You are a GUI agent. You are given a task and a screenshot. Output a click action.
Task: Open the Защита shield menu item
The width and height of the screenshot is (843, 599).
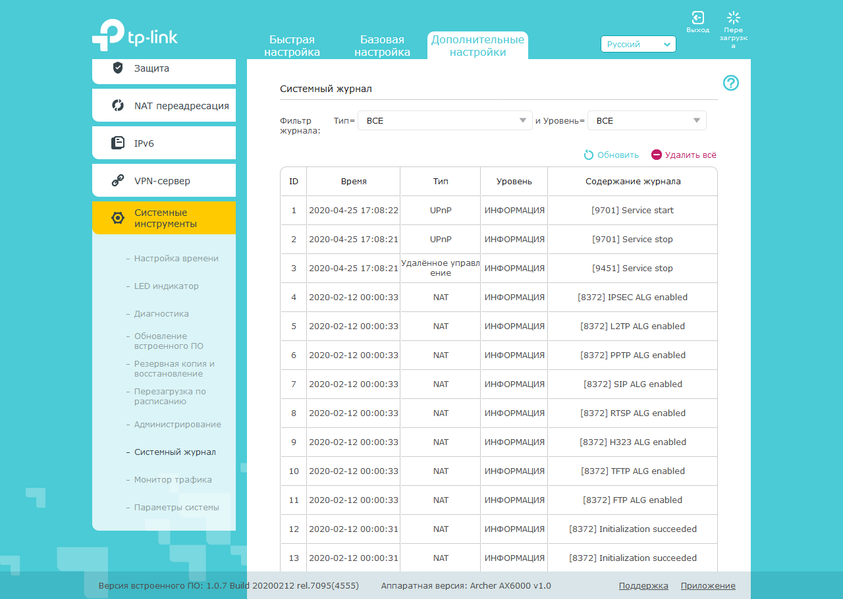164,70
